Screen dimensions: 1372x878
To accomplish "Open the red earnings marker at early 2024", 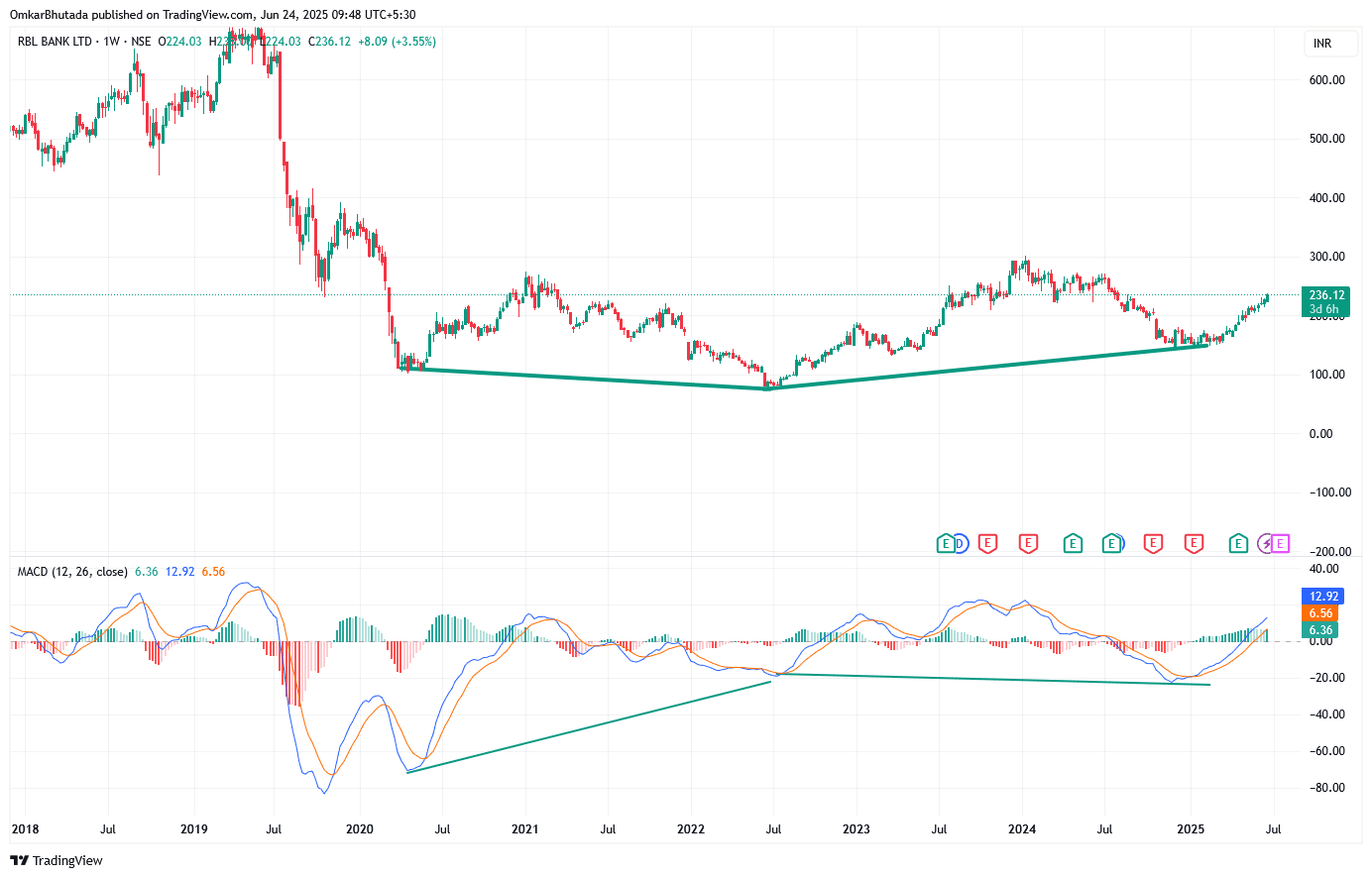I will tap(1029, 543).
